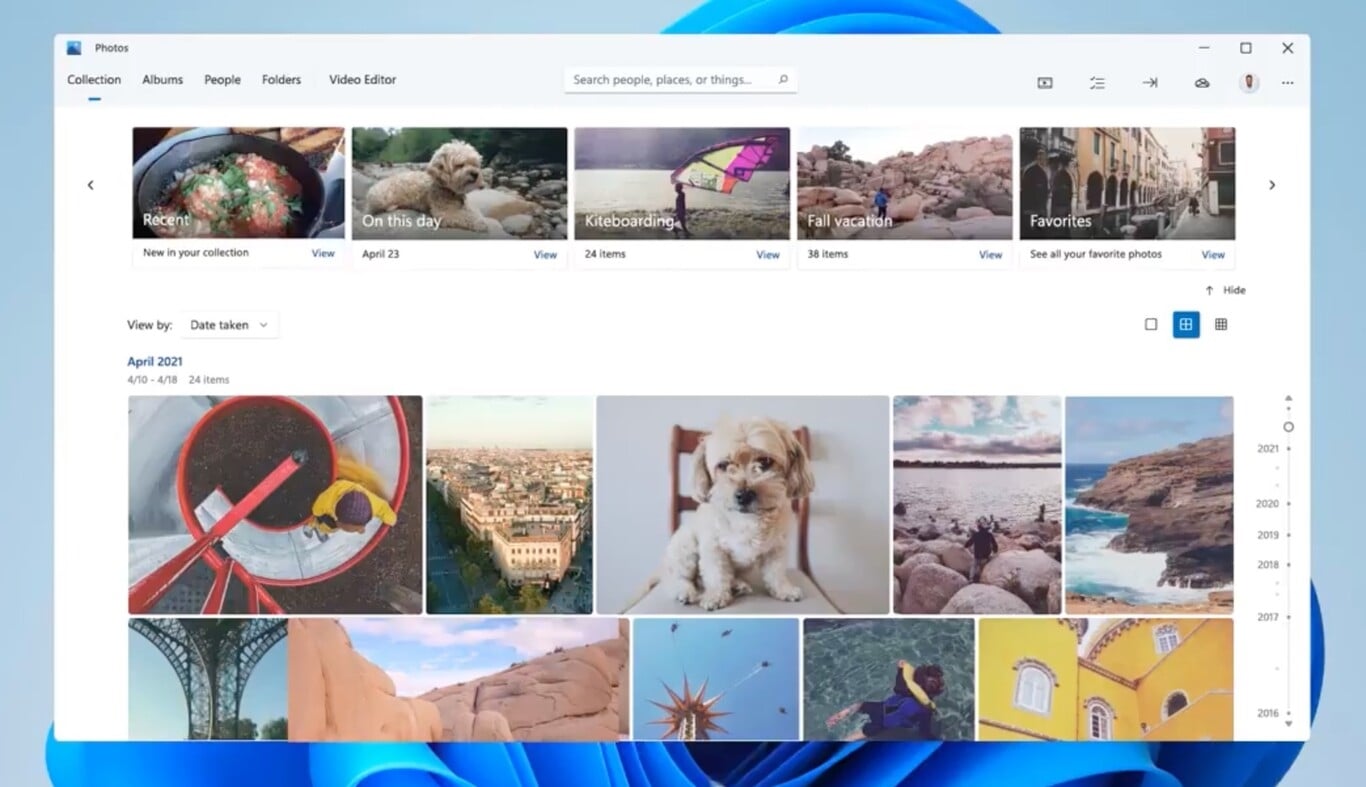Image resolution: width=1366 pixels, height=787 pixels.
Task: Jump to 2019 on the timeline
Action: 1268,535
